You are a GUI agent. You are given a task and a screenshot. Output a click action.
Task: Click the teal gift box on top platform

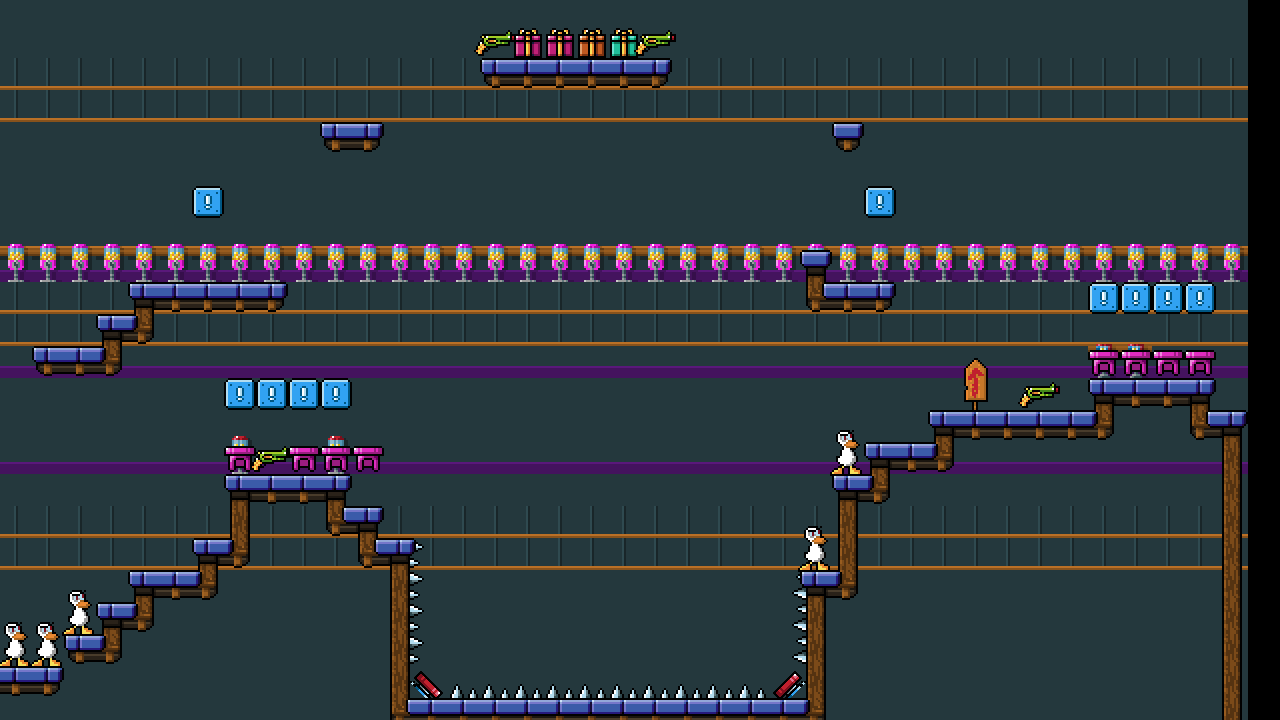(623, 44)
